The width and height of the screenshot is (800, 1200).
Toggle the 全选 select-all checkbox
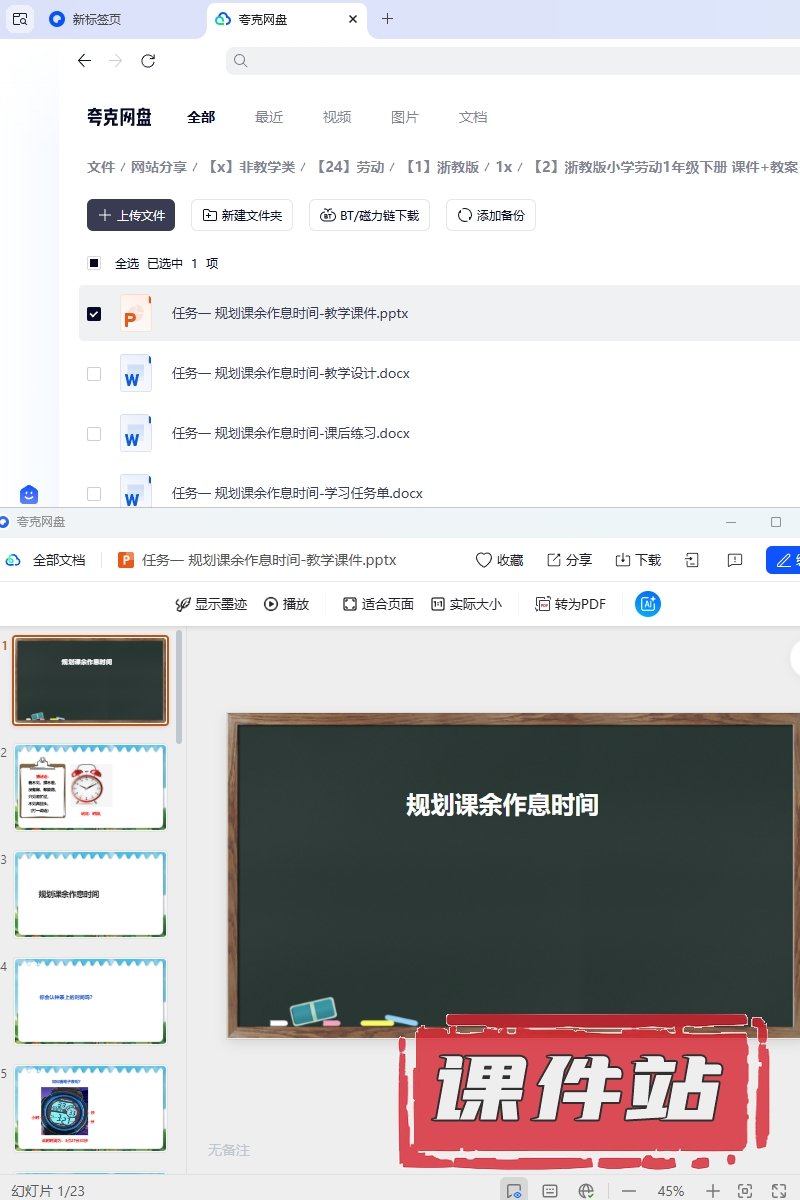pos(94,264)
